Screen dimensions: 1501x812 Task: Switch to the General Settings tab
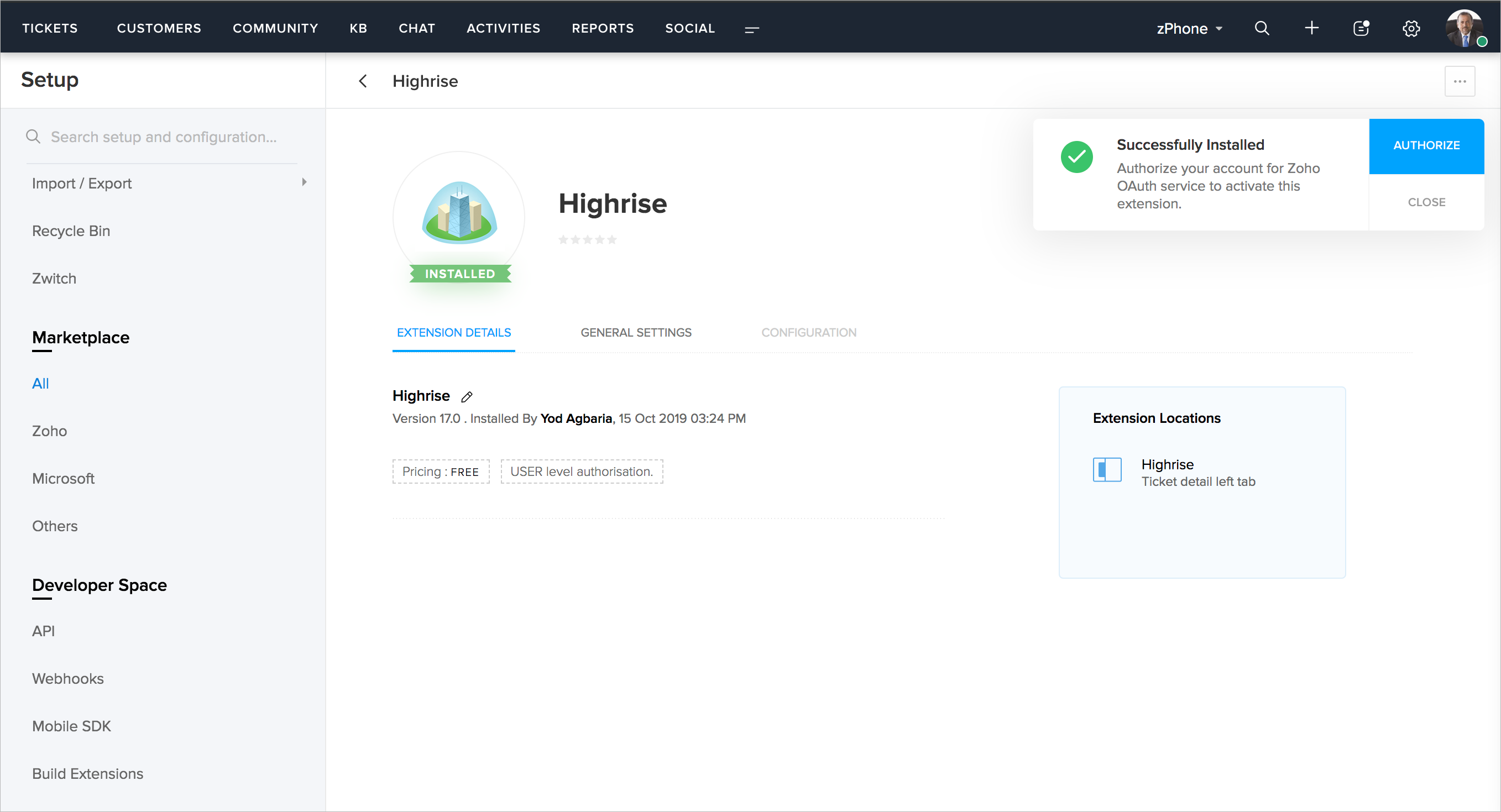tap(636, 333)
